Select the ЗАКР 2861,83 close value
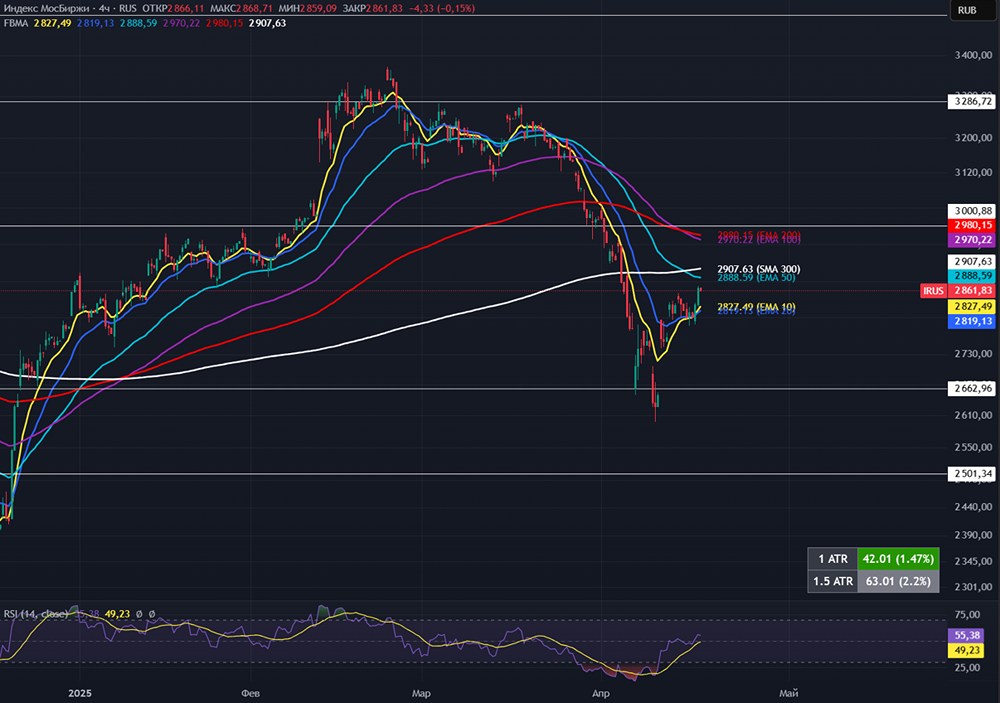1000x703 pixels. (x=372, y=8)
